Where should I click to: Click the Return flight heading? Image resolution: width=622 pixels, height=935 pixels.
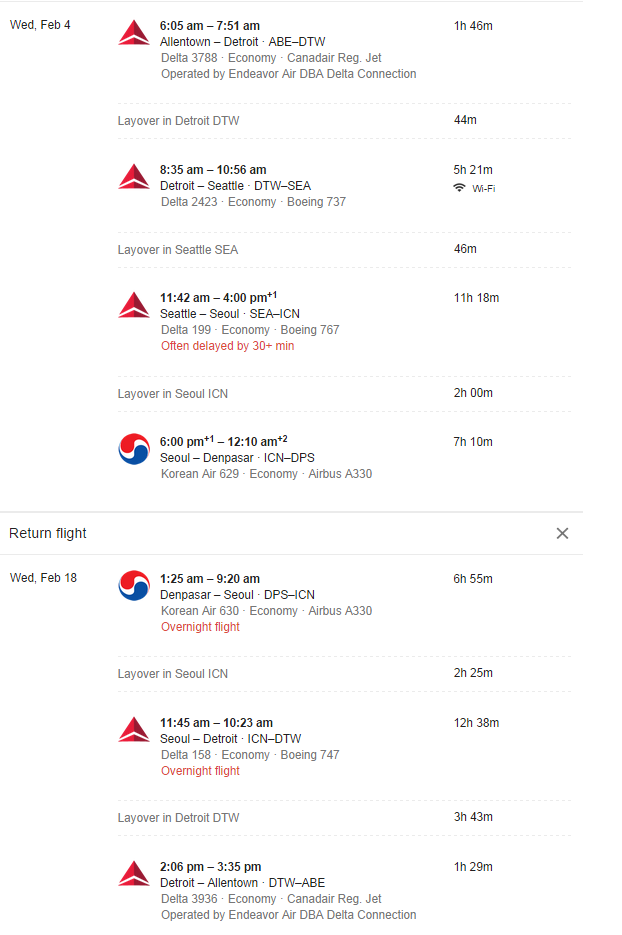pos(48,533)
